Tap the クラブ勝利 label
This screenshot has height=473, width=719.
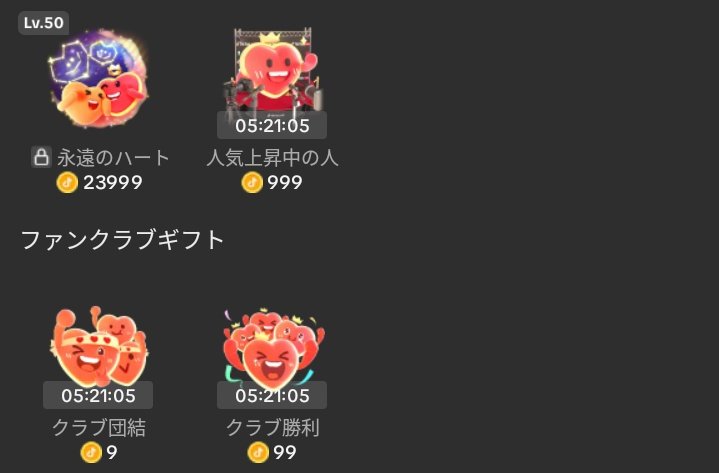272,428
